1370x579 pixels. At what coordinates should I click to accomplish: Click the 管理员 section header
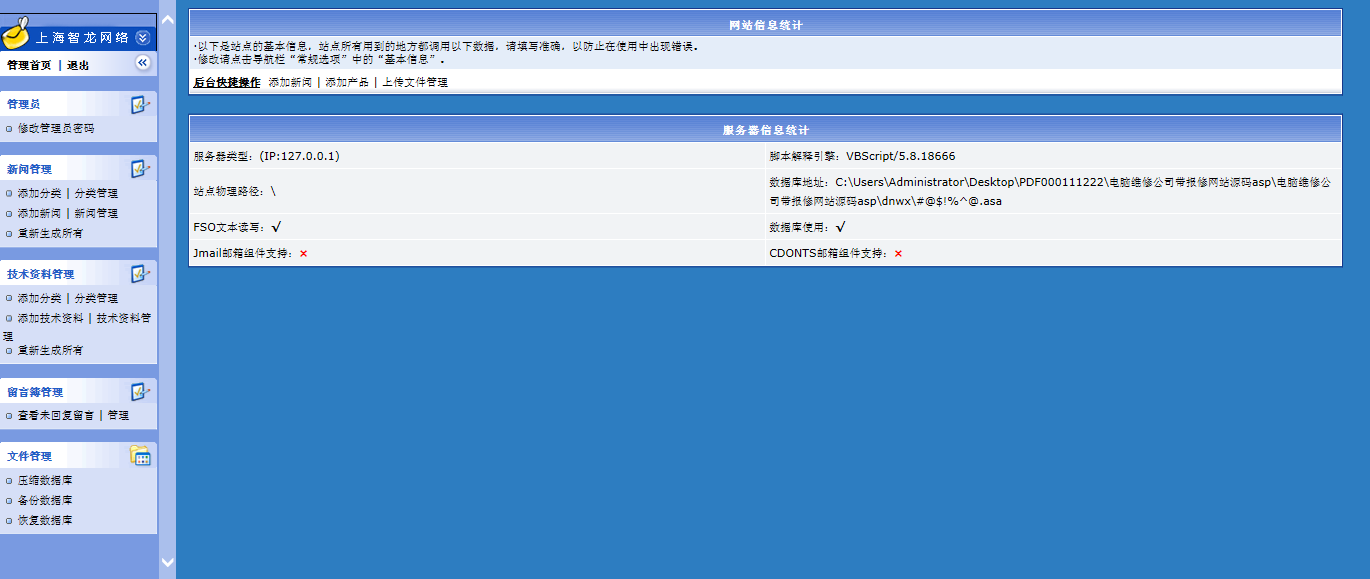(x=24, y=104)
